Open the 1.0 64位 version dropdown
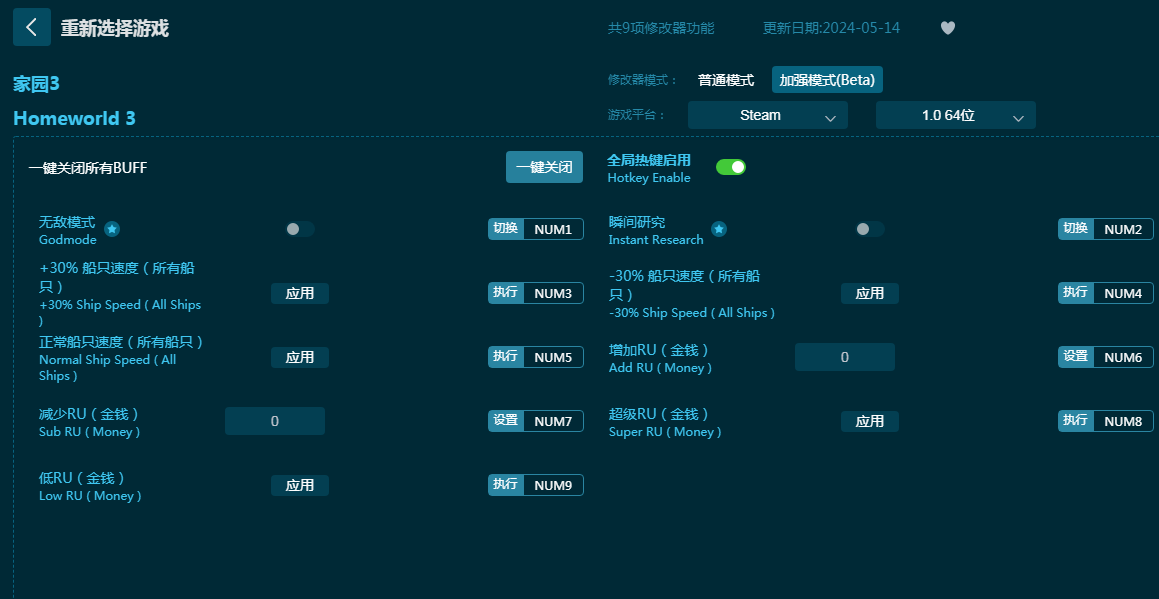Viewport: 1159px width, 599px height. pos(956,115)
